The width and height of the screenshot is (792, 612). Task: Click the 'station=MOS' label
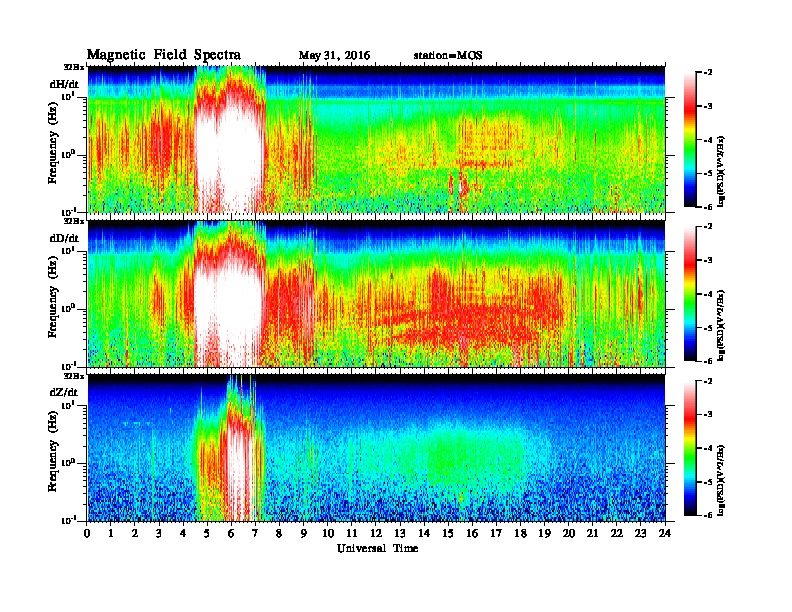click(448, 55)
